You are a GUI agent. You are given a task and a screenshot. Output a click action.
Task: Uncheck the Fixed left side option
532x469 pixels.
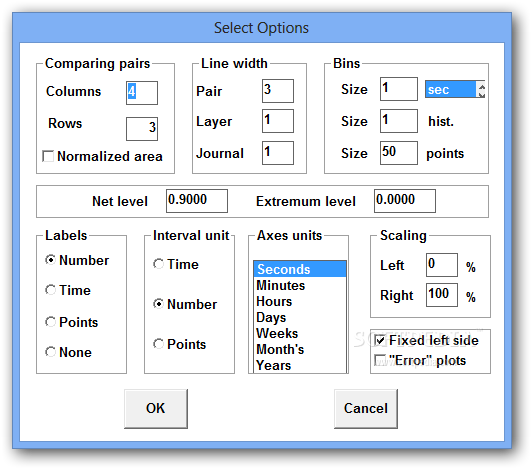coord(379,340)
